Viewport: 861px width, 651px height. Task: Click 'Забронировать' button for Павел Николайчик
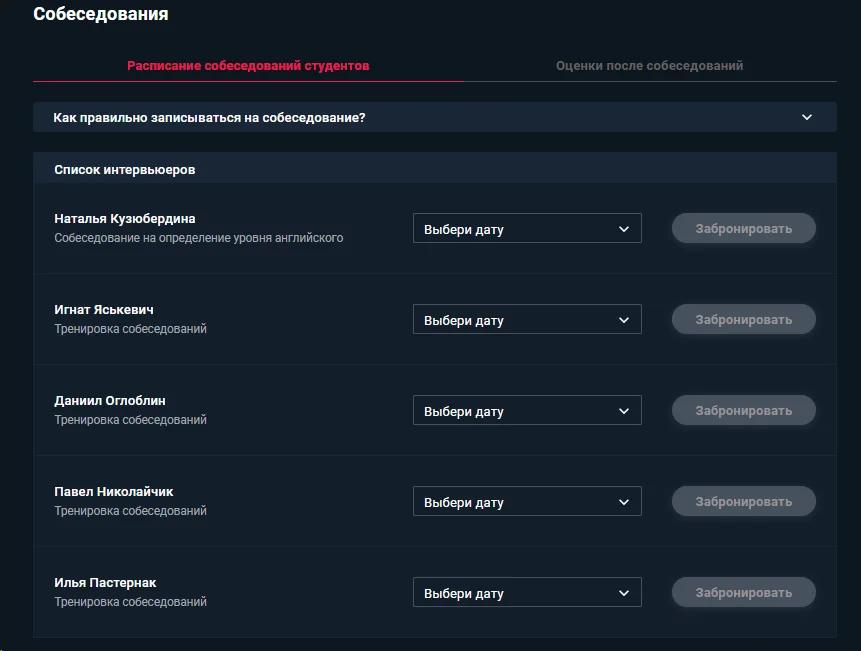click(743, 501)
